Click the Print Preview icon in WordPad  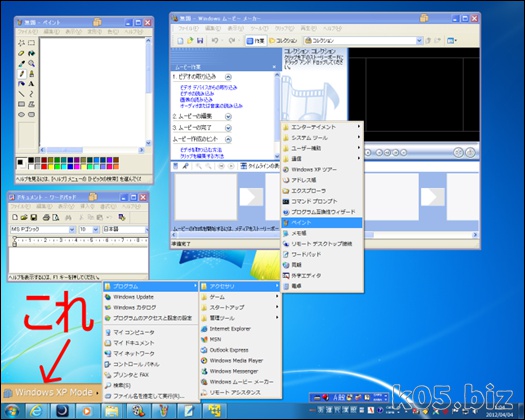coord(56,217)
